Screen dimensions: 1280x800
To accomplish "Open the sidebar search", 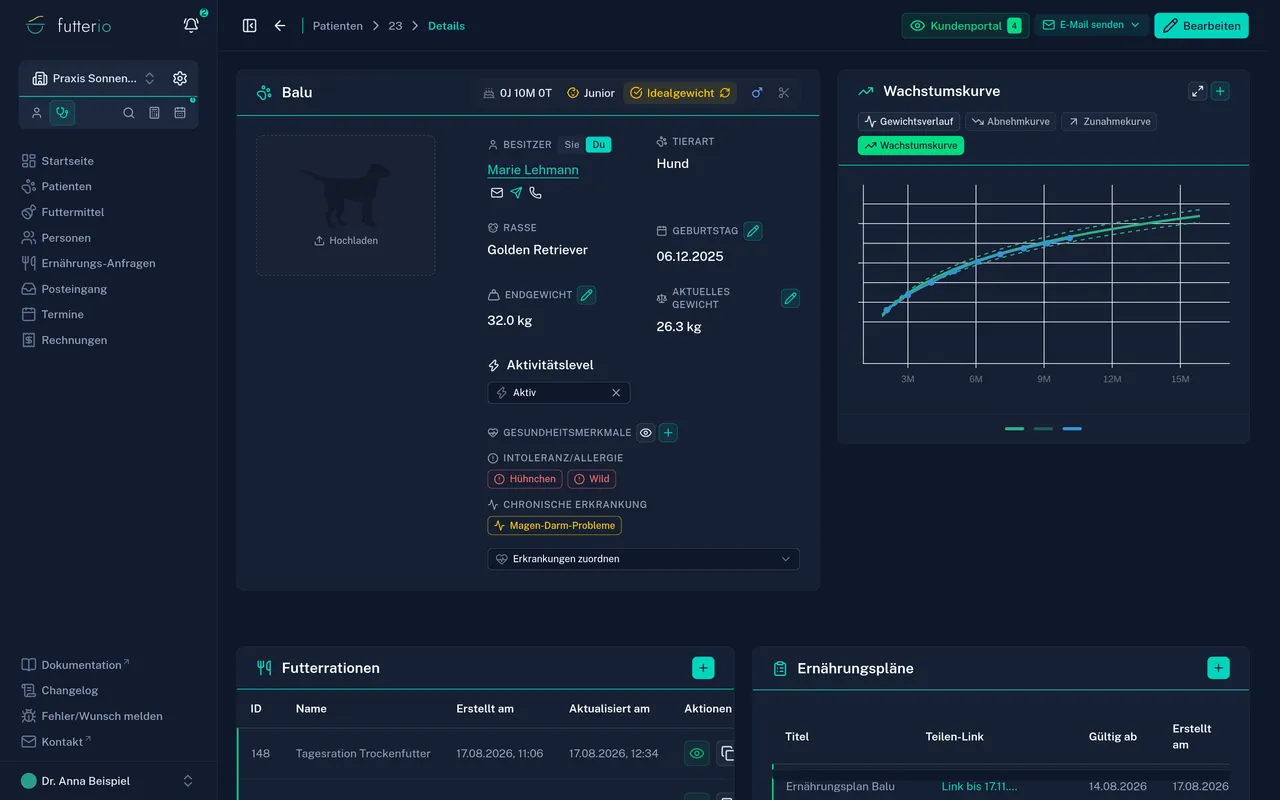I will (x=129, y=113).
